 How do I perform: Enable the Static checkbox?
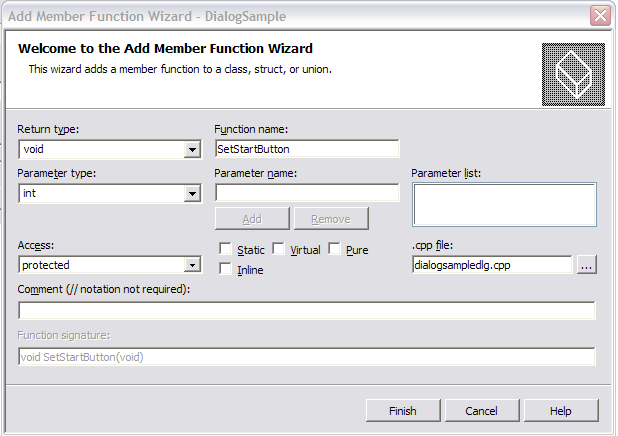(x=225, y=249)
